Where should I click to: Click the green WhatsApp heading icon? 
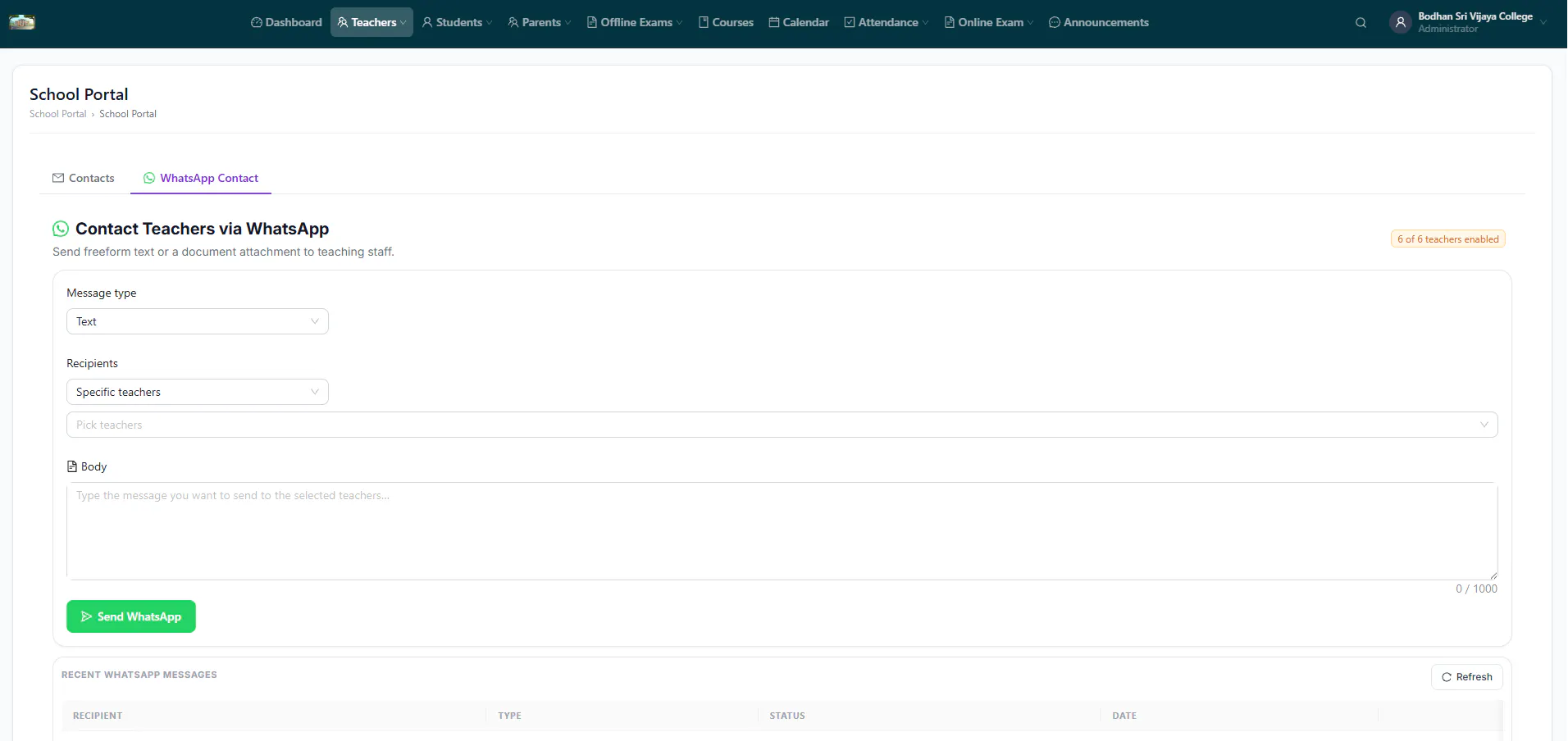61,229
